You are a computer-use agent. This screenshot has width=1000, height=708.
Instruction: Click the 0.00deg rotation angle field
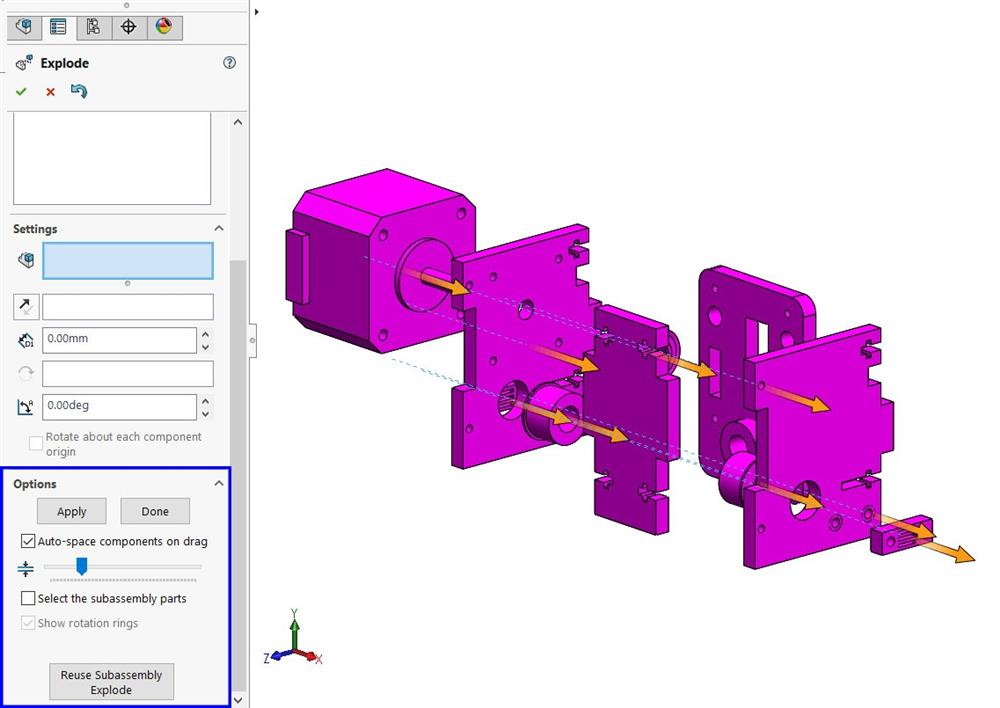119,407
